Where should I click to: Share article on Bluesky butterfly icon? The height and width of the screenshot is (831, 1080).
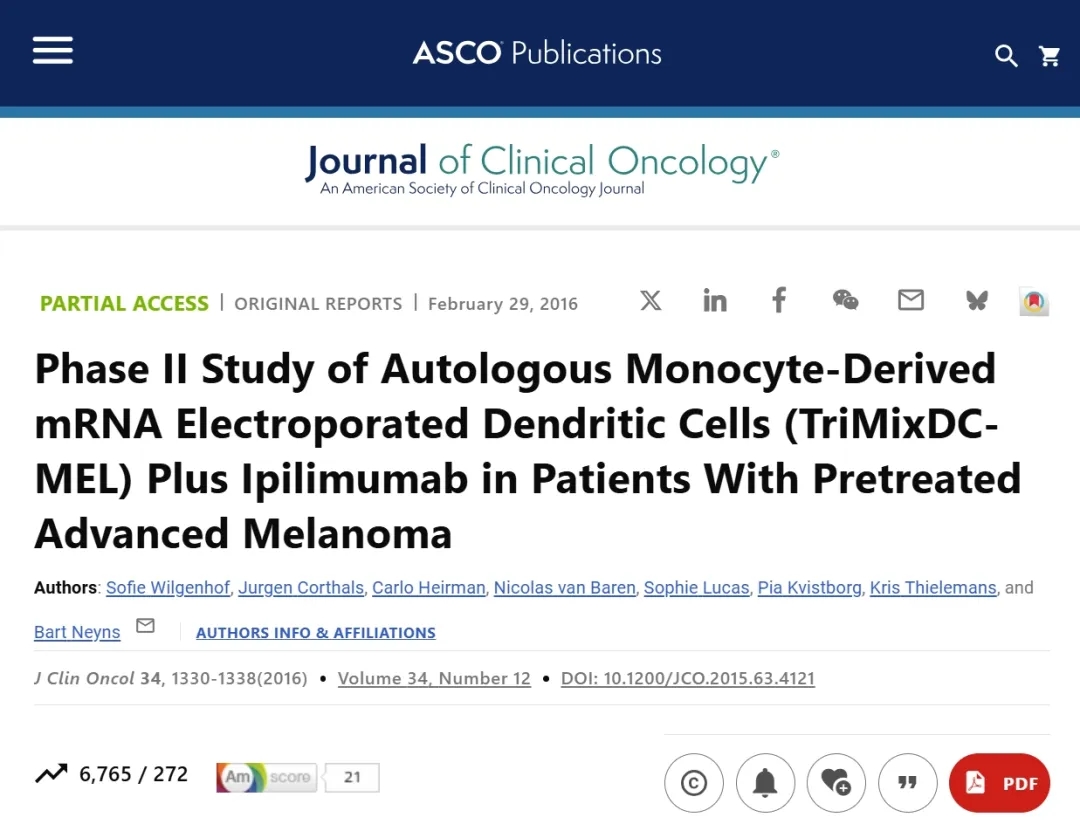tap(976, 300)
